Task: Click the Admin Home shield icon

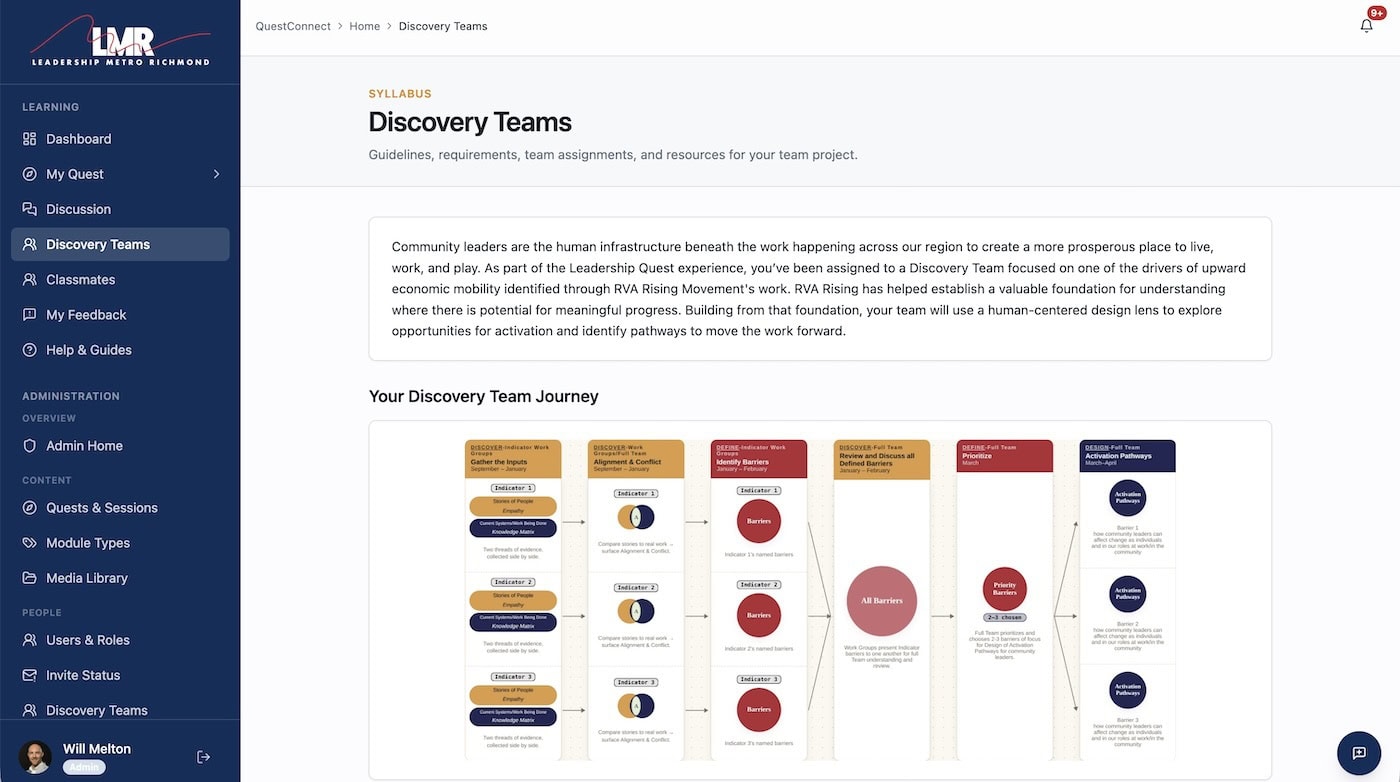Action: (x=30, y=446)
